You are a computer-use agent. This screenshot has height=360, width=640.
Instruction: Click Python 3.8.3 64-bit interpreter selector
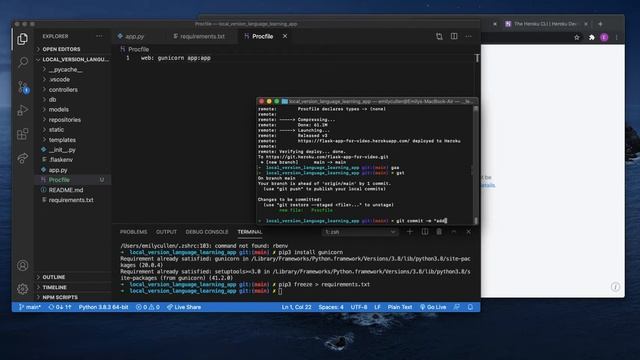click(103, 307)
